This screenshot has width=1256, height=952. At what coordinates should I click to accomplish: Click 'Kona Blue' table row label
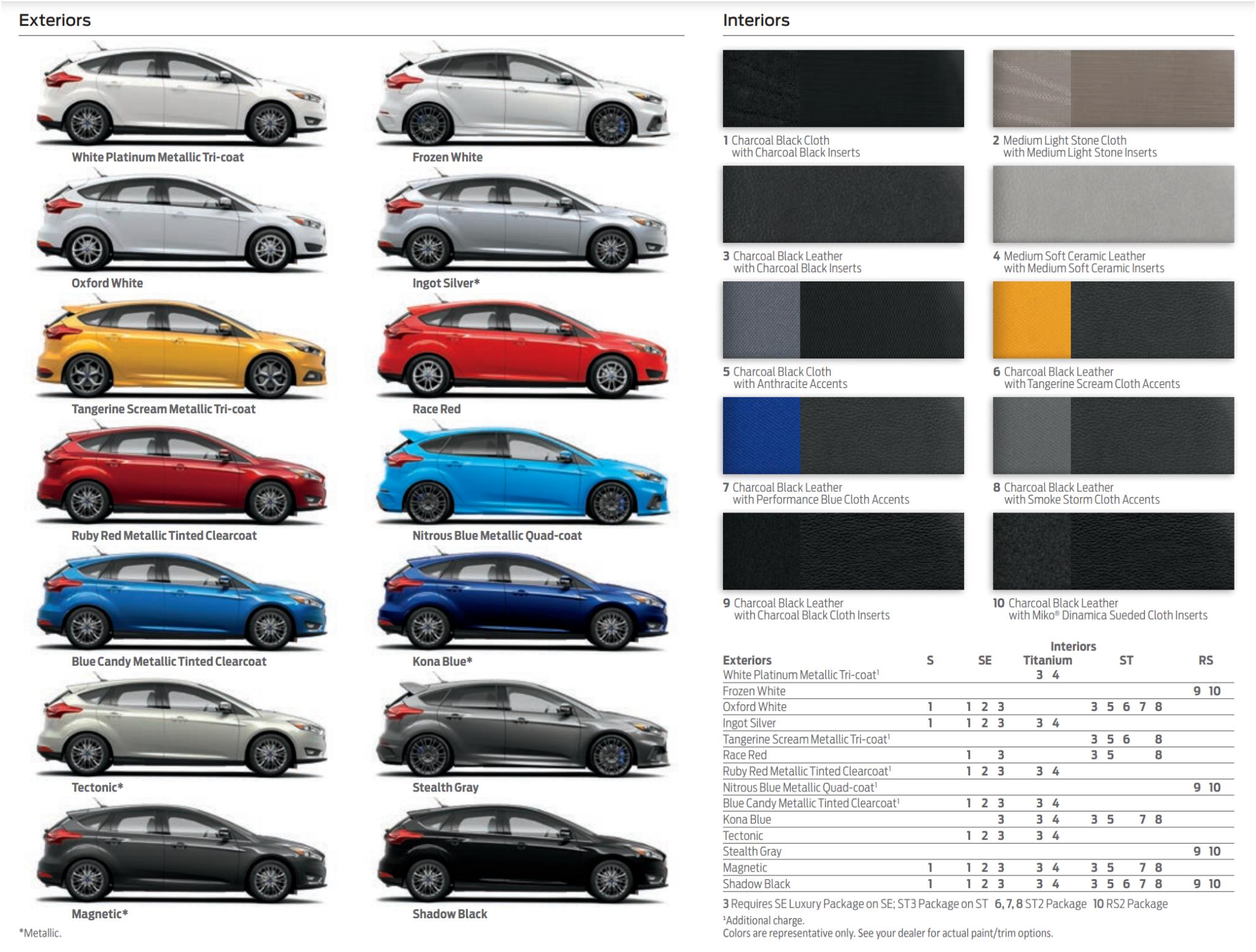(x=746, y=820)
